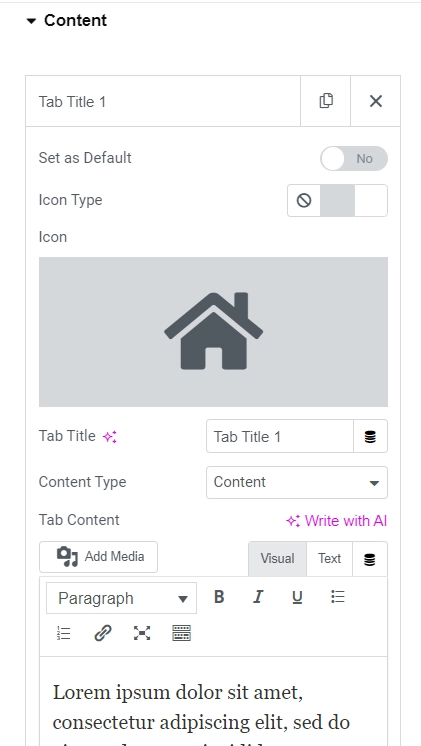Duplicate the Tab Title 1 item
Image resolution: width=421 pixels, height=746 pixels.
tap(326, 101)
